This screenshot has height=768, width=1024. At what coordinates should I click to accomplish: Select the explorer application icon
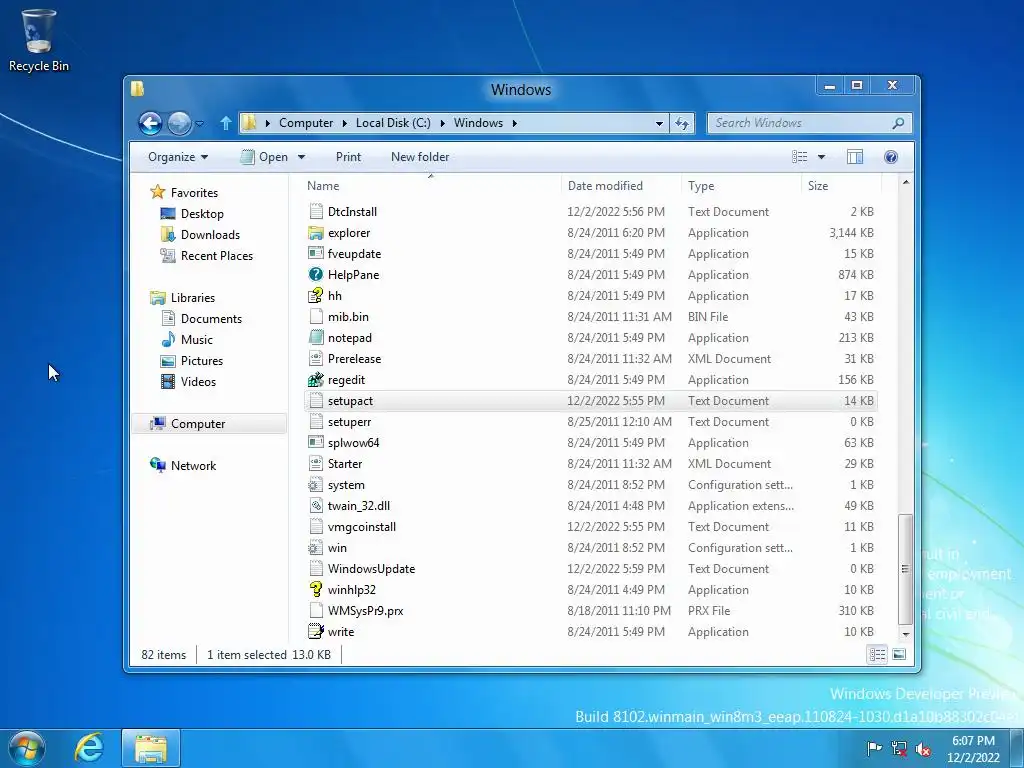point(315,232)
